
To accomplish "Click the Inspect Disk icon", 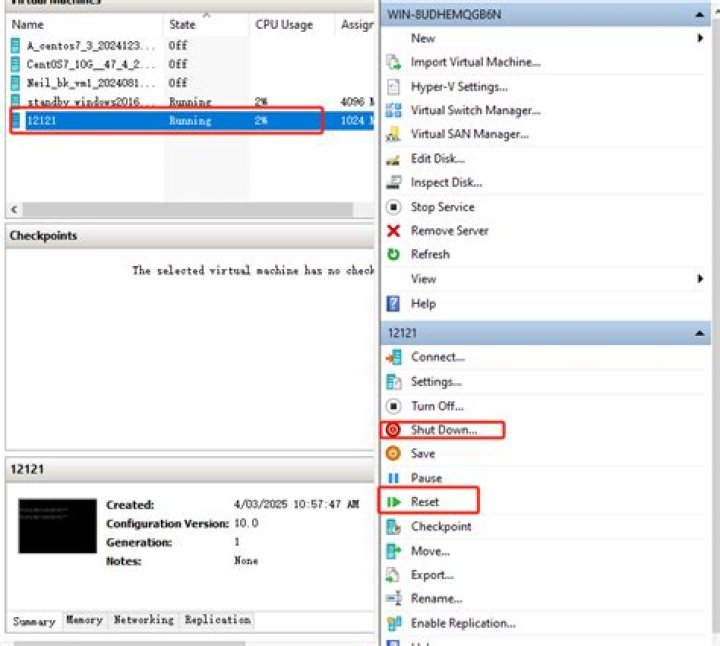I will point(394,183).
